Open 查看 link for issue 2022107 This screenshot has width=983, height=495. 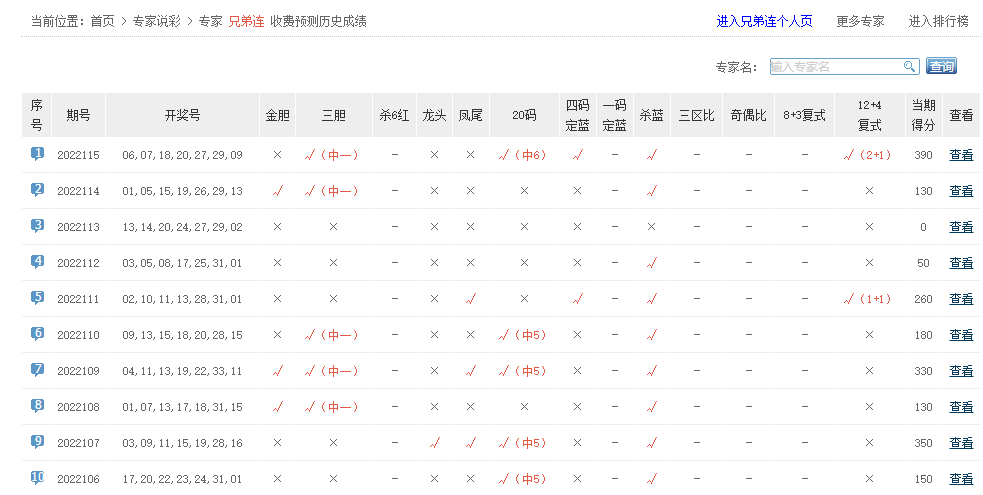click(x=960, y=443)
